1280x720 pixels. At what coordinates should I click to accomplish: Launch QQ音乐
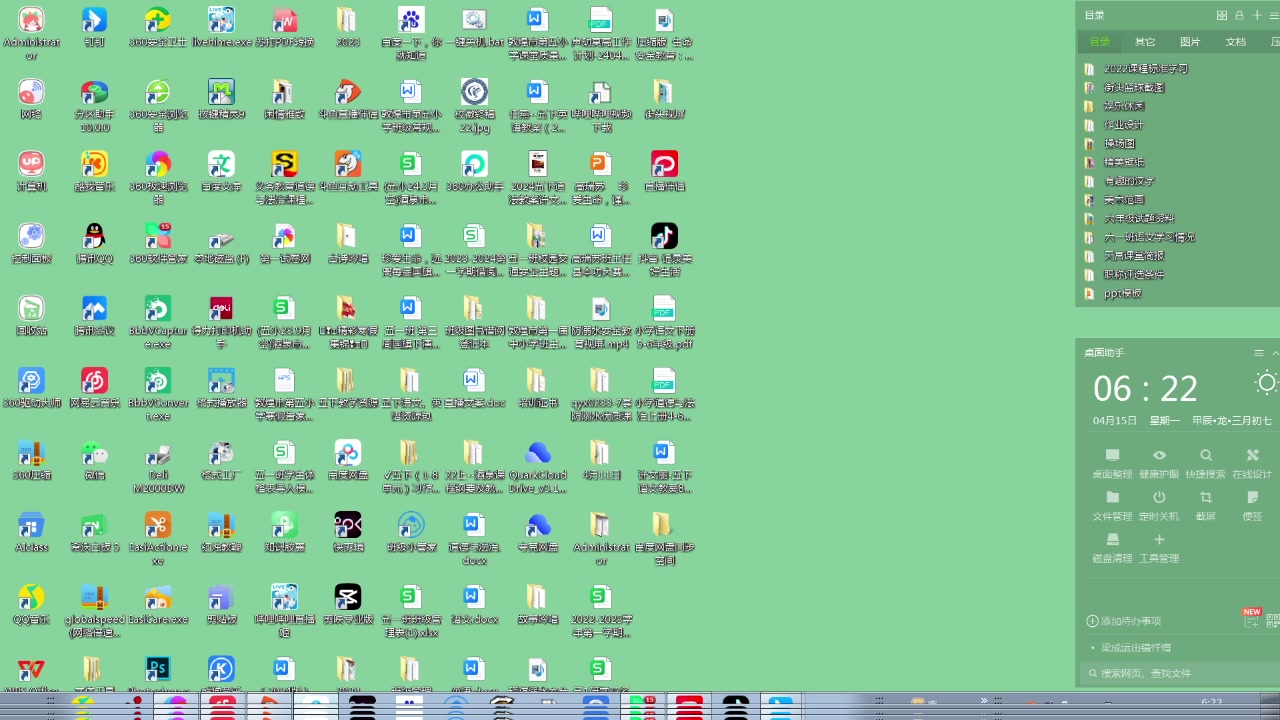pos(31,603)
